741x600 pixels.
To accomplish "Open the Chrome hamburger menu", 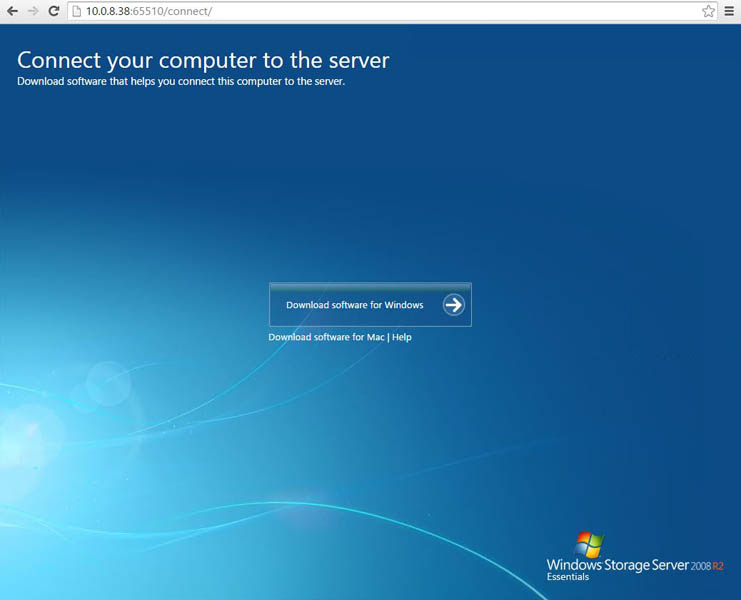I will [x=729, y=11].
